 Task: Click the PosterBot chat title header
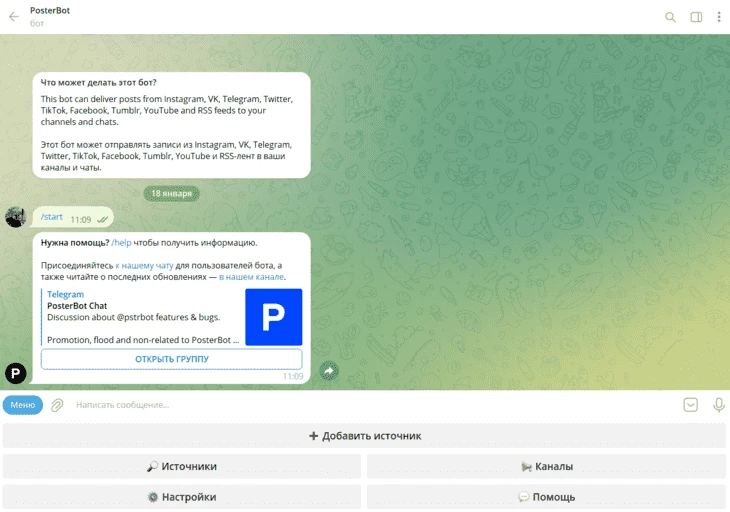(50, 10)
